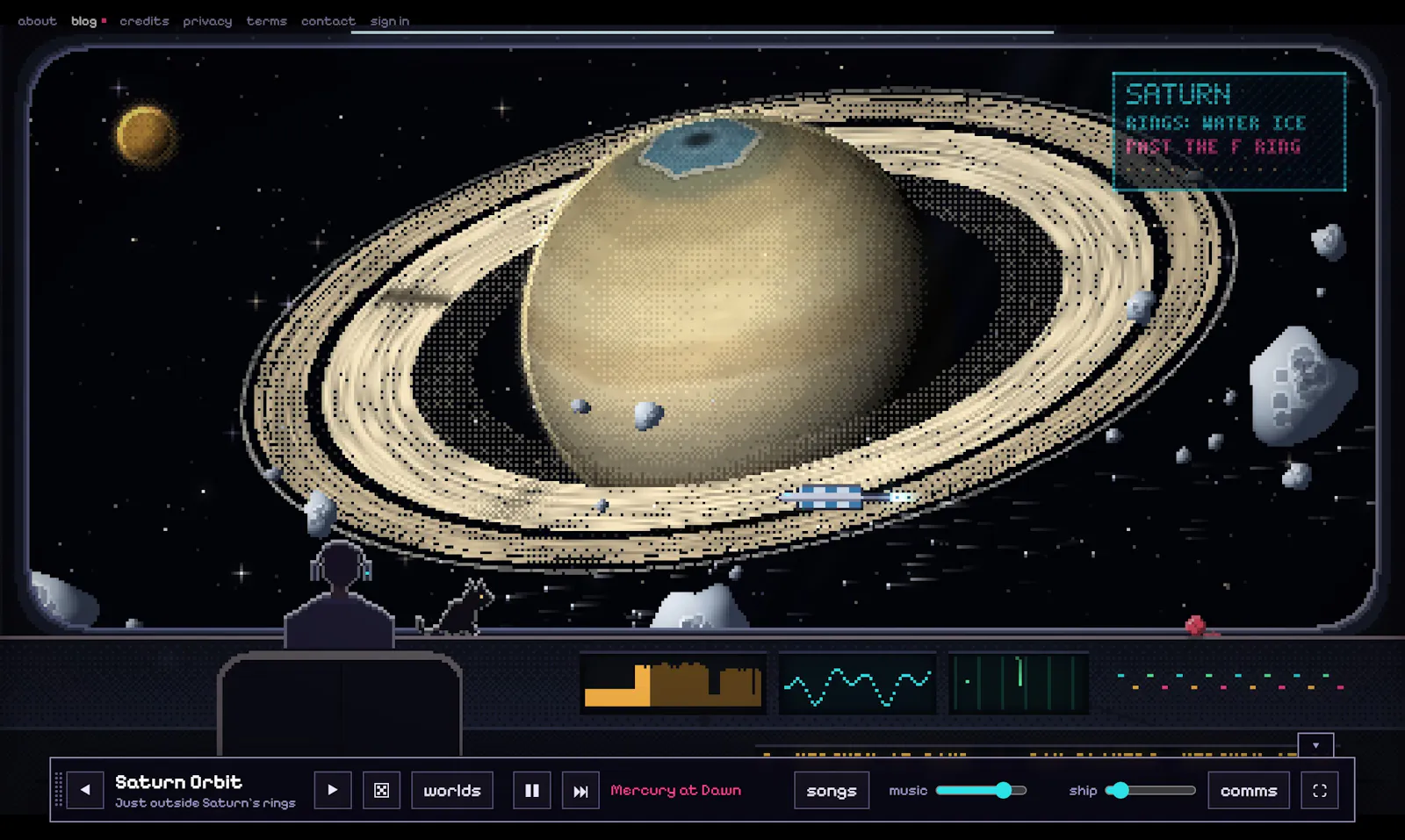Click the large cratered asteroid at right
This screenshot has width=1405, height=840.
[1302, 386]
